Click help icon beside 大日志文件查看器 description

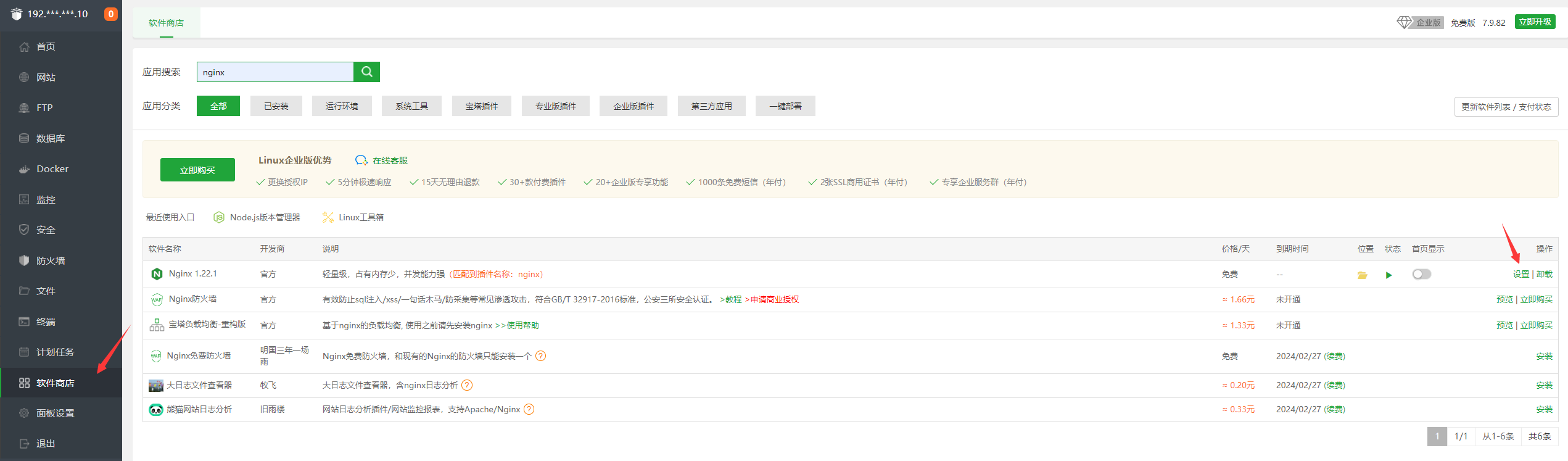[467, 385]
